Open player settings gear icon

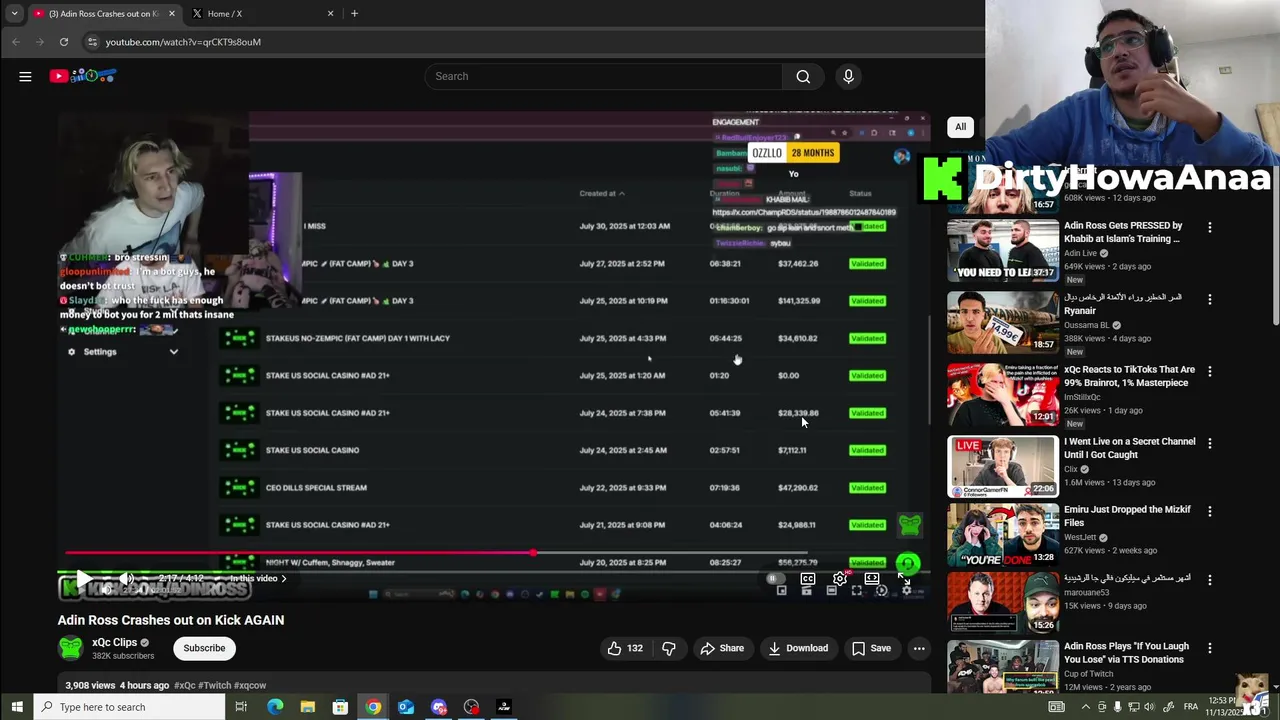click(x=840, y=578)
